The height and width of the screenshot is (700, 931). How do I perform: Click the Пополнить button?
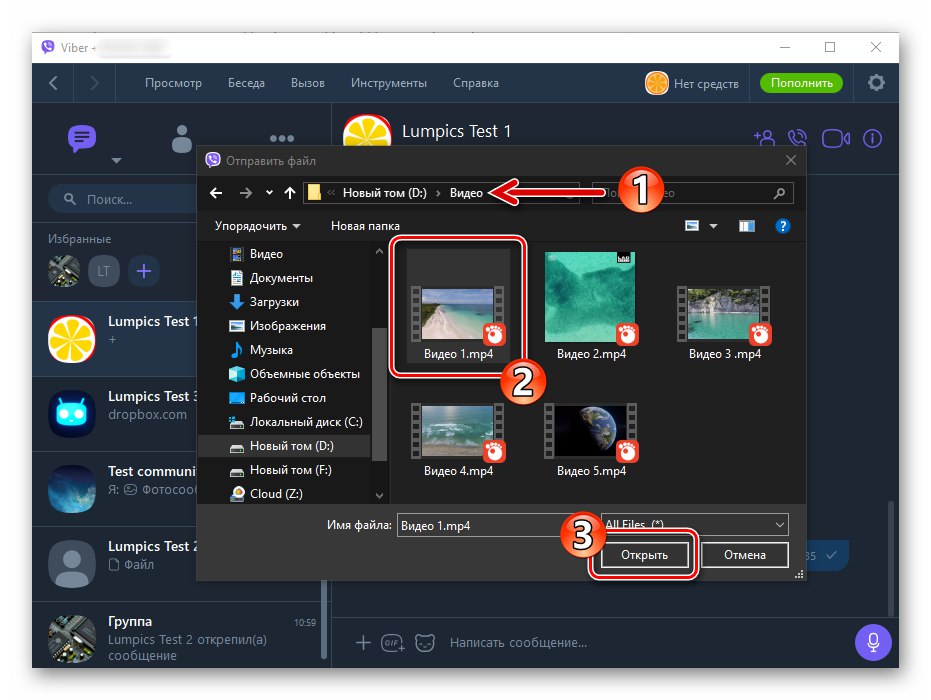801,83
